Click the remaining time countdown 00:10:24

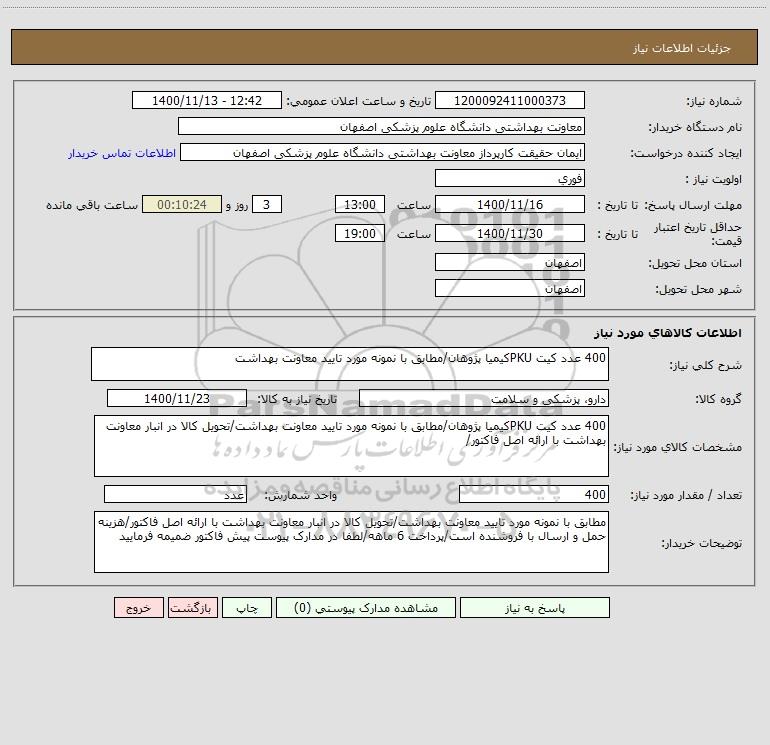[182, 205]
